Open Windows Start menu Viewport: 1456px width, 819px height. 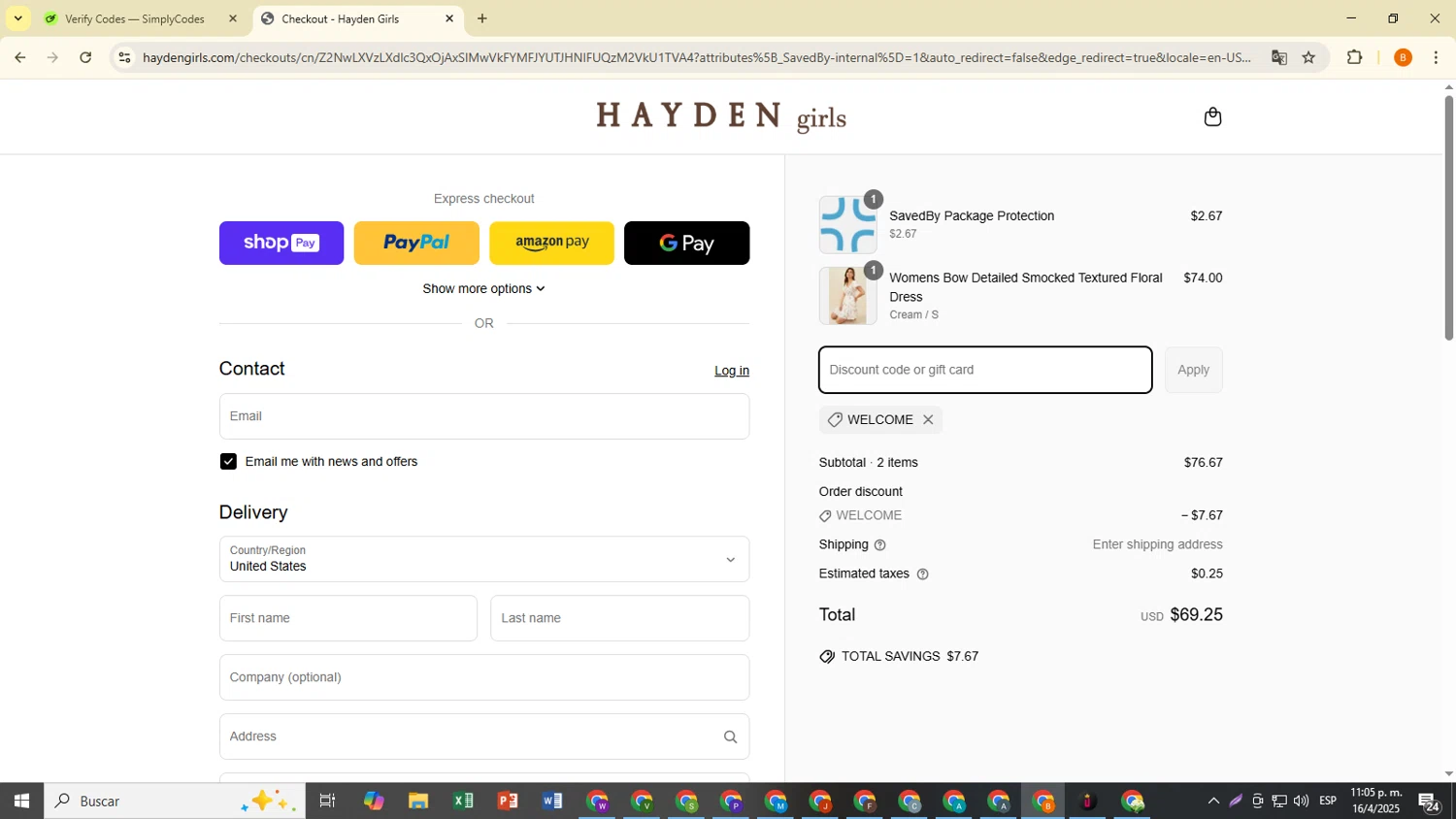coord(21,802)
